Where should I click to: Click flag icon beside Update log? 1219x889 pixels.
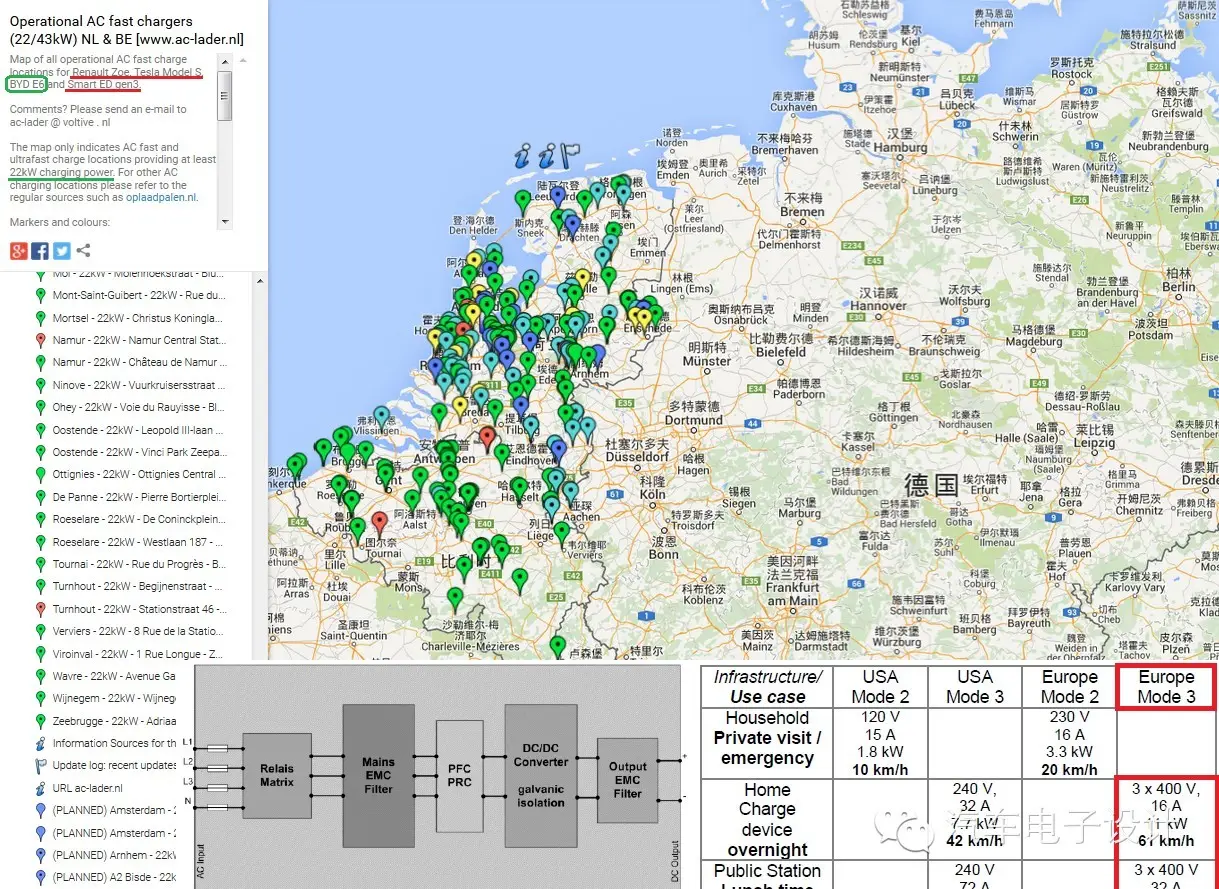tap(40, 766)
